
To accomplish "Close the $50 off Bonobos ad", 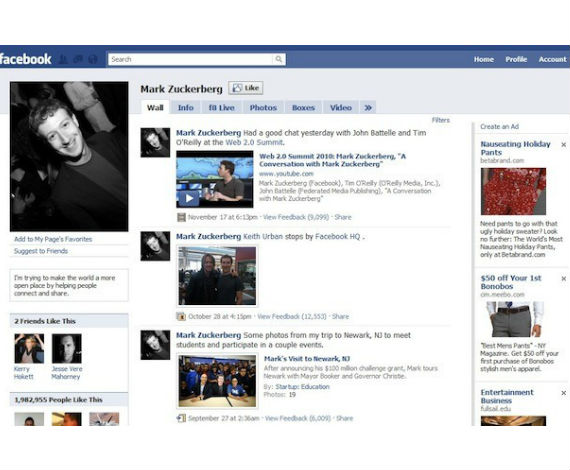I will pos(564,278).
